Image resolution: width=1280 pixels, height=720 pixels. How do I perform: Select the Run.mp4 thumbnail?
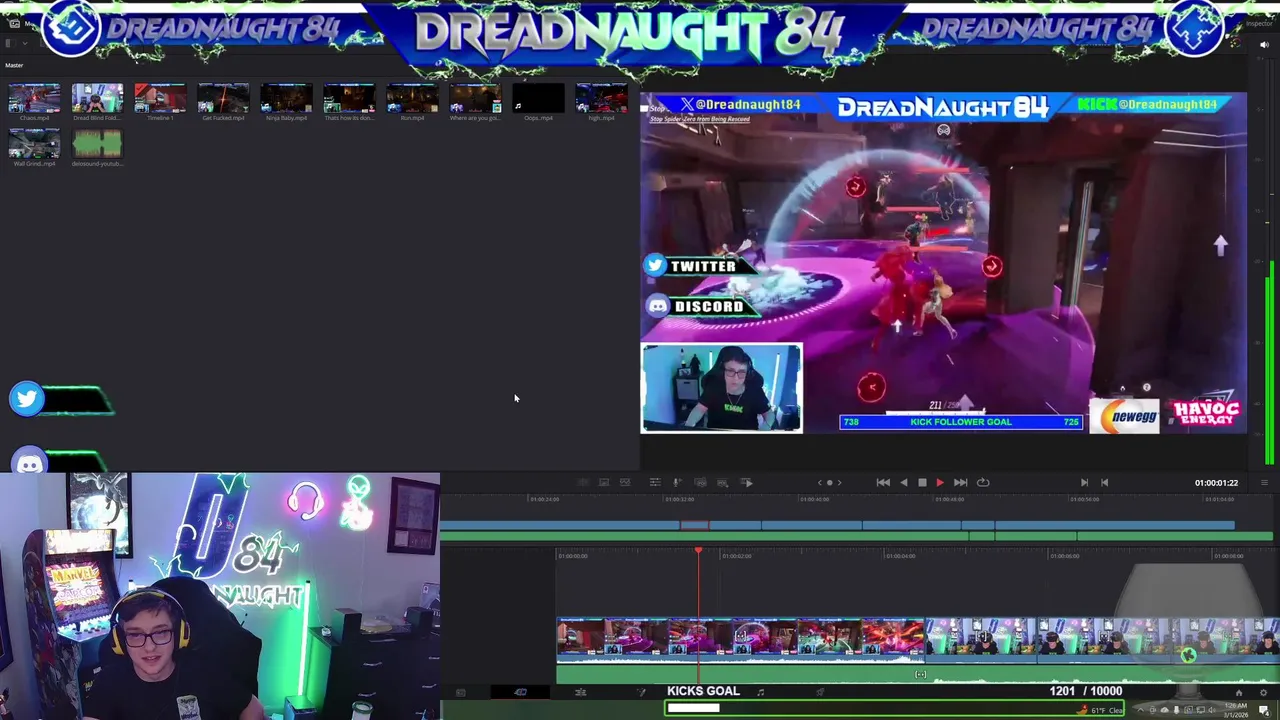click(412, 98)
